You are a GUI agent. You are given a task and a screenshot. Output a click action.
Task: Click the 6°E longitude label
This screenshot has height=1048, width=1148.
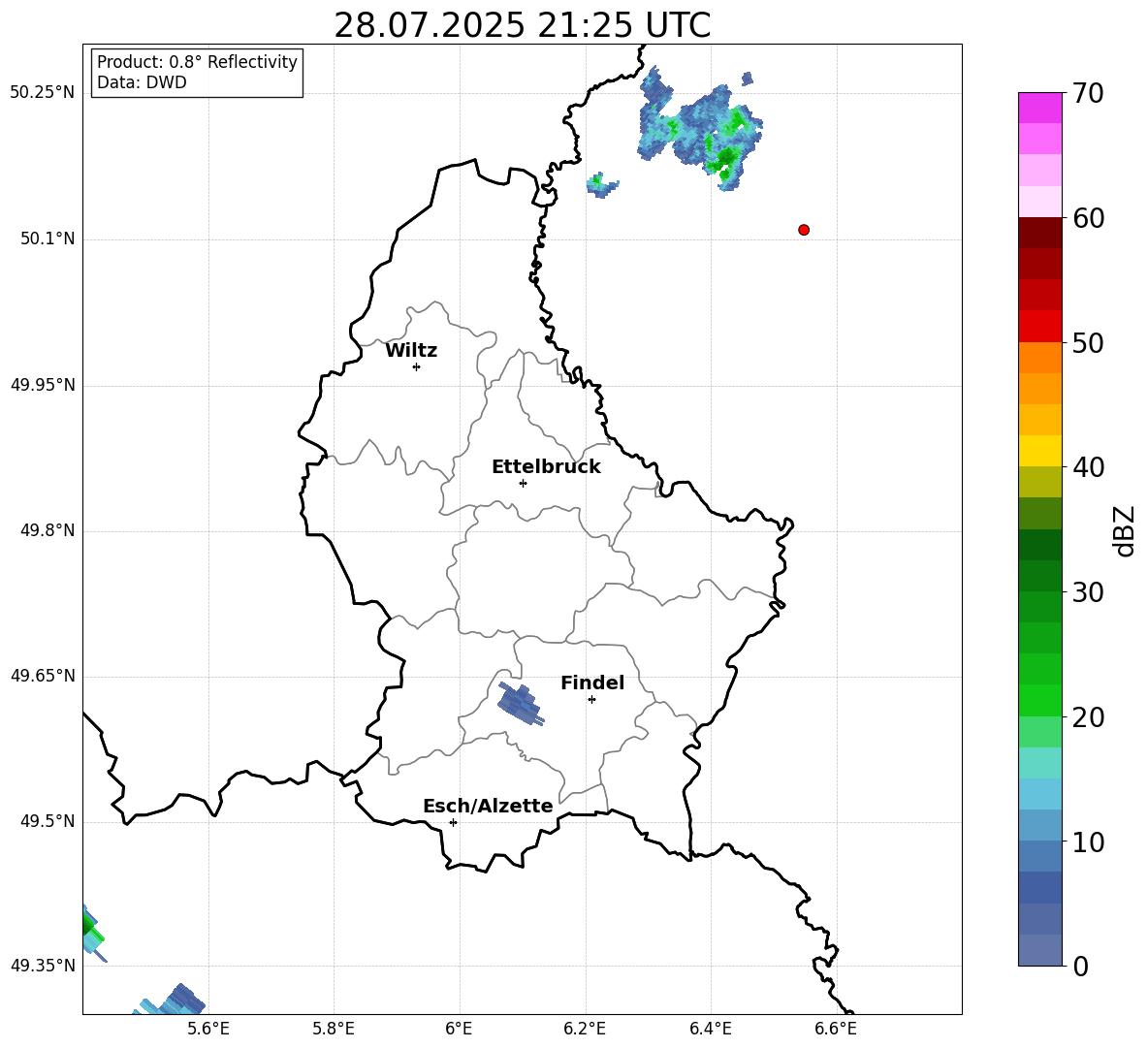pyautogui.click(x=459, y=1029)
